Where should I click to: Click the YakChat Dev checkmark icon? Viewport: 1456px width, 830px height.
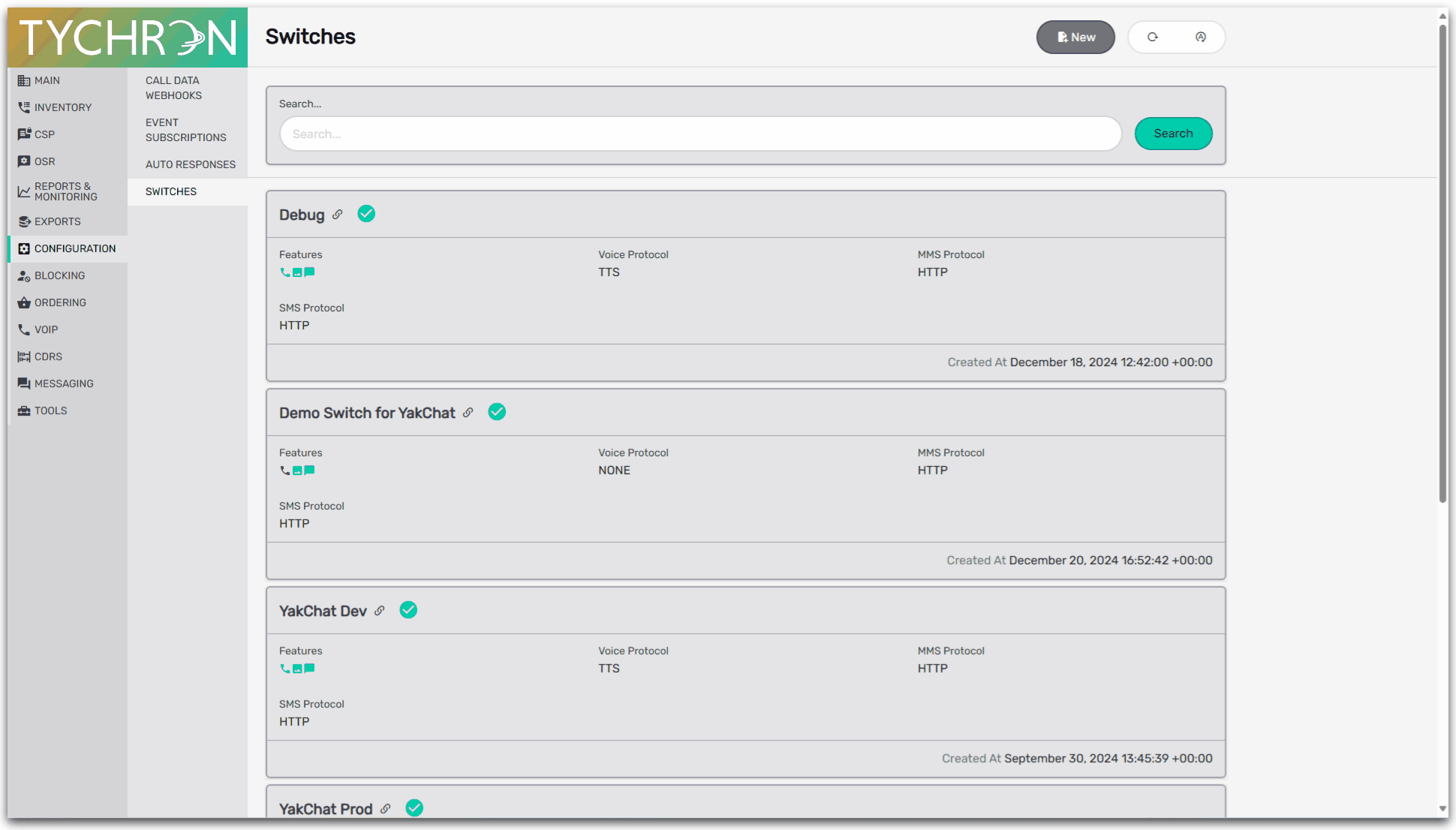coord(408,610)
